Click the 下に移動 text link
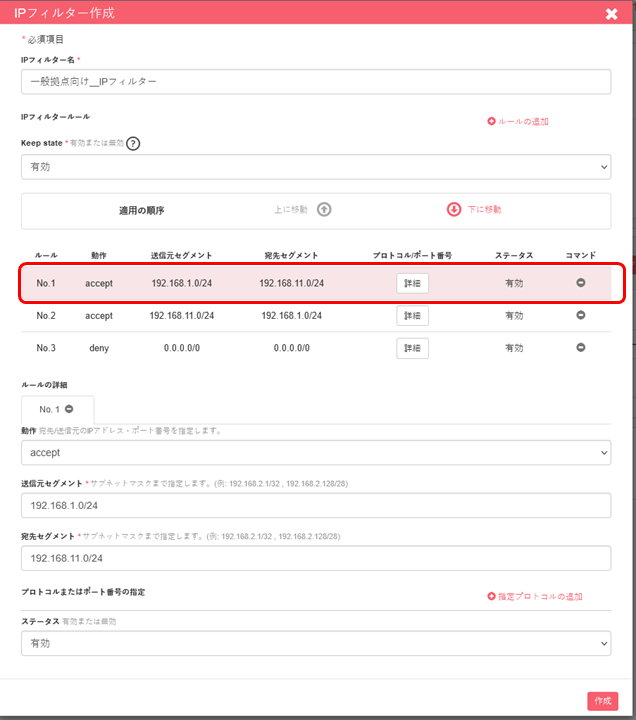Viewport: 636px width, 720px height. [x=484, y=209]
